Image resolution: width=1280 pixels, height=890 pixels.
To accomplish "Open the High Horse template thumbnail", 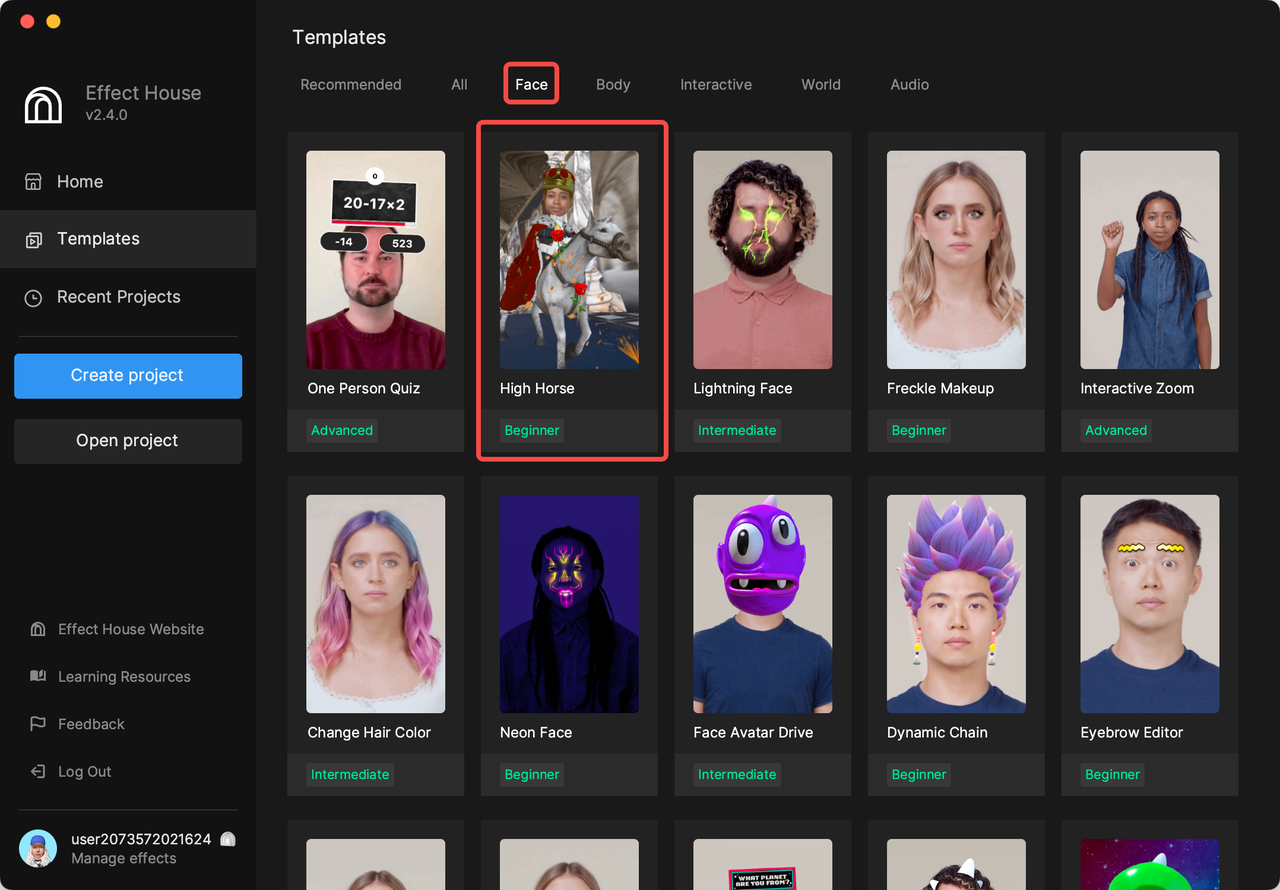I will point(569,260).
